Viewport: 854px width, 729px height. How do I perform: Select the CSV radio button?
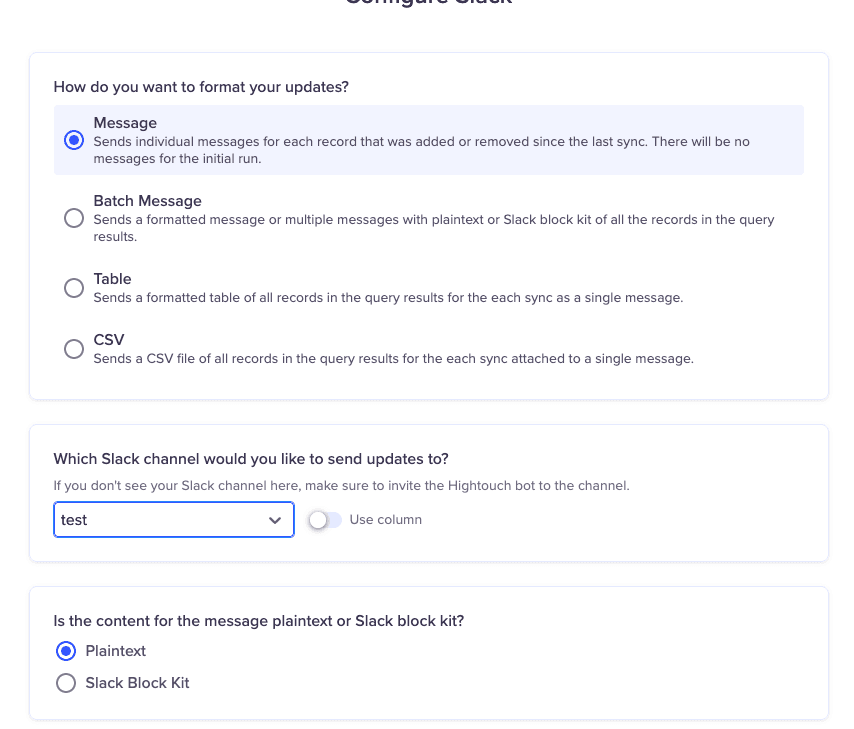pos(73,348)
